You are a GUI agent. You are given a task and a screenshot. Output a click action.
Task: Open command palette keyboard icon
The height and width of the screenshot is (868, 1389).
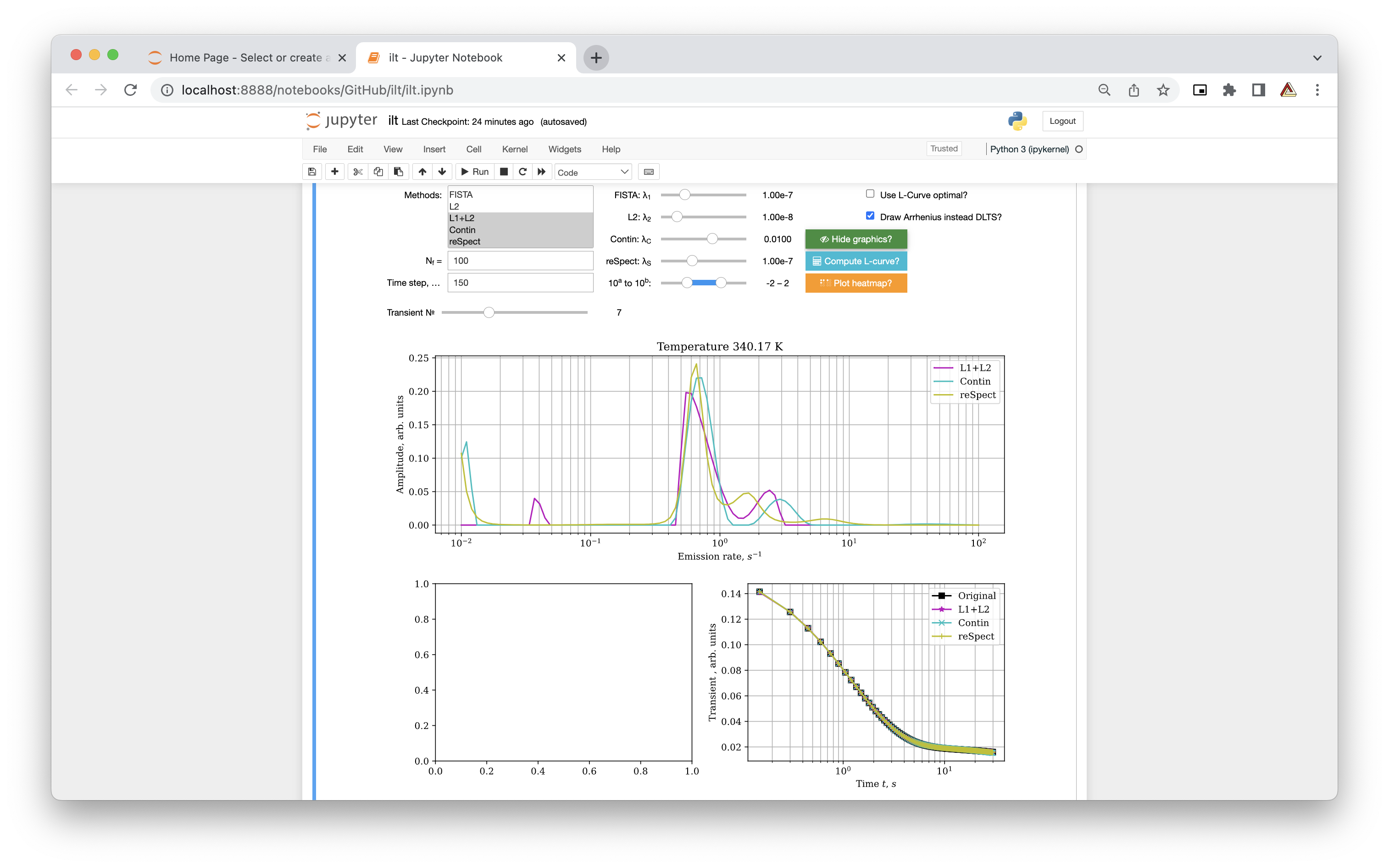tap(649, 172)
